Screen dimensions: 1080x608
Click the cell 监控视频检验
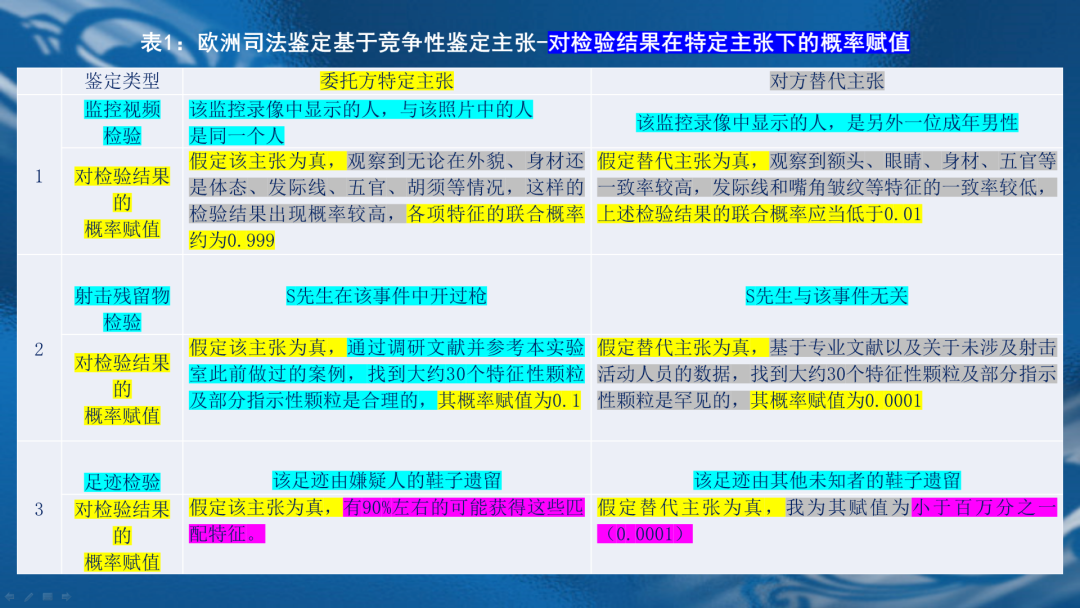click(122, 123)
